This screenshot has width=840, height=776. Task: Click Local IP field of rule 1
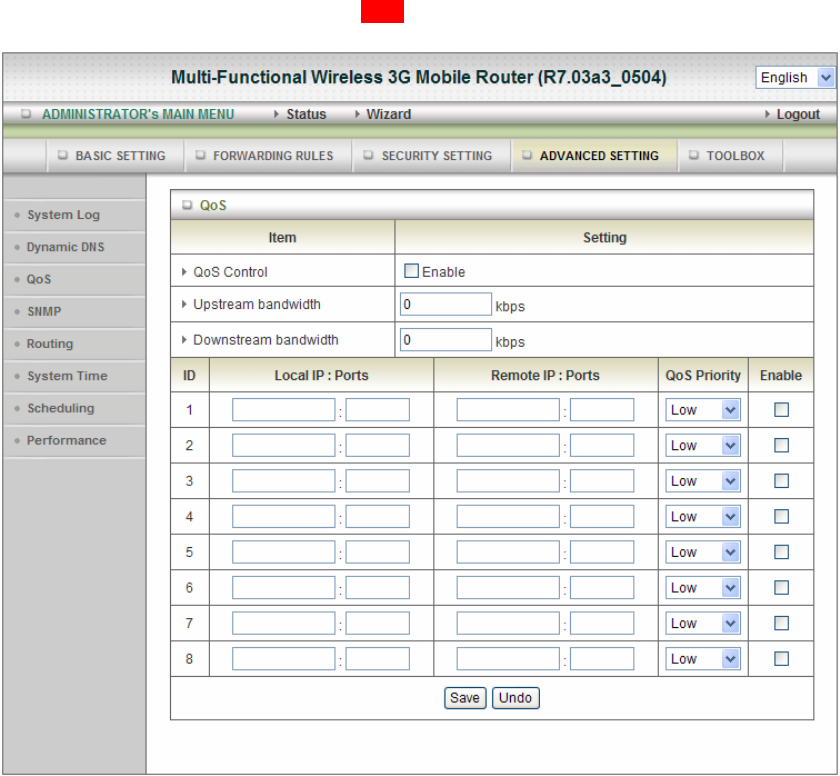pyautogui.click(x=283, y=410)
